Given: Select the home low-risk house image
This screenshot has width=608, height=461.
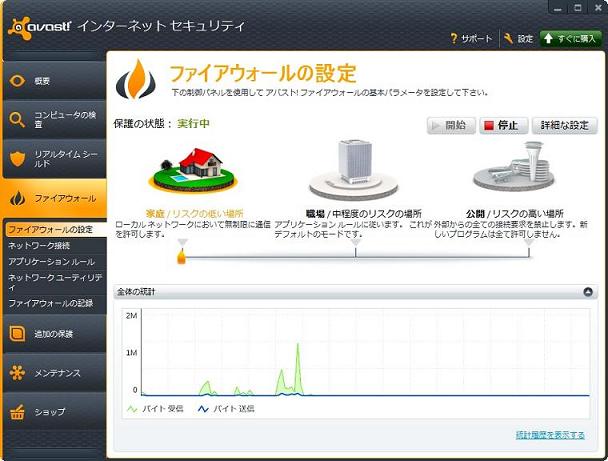Looking at the screenshot, I should pos(193,169).
